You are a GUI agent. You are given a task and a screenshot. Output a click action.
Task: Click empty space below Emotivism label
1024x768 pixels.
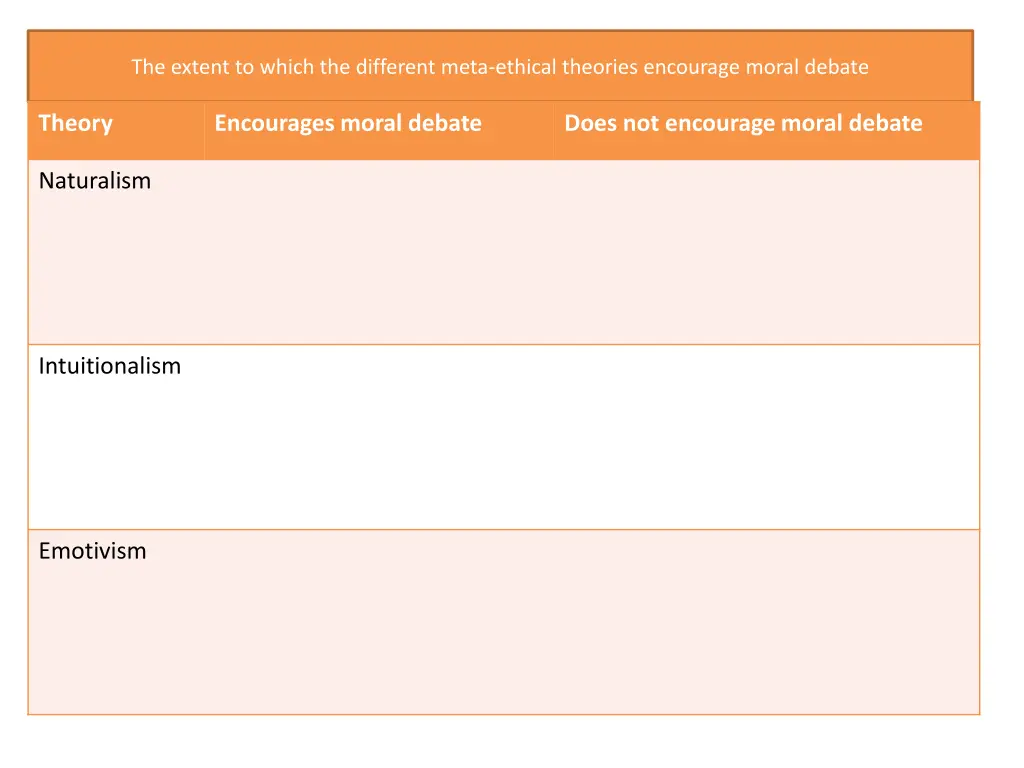pyautogui.click(x=116, y=641)
